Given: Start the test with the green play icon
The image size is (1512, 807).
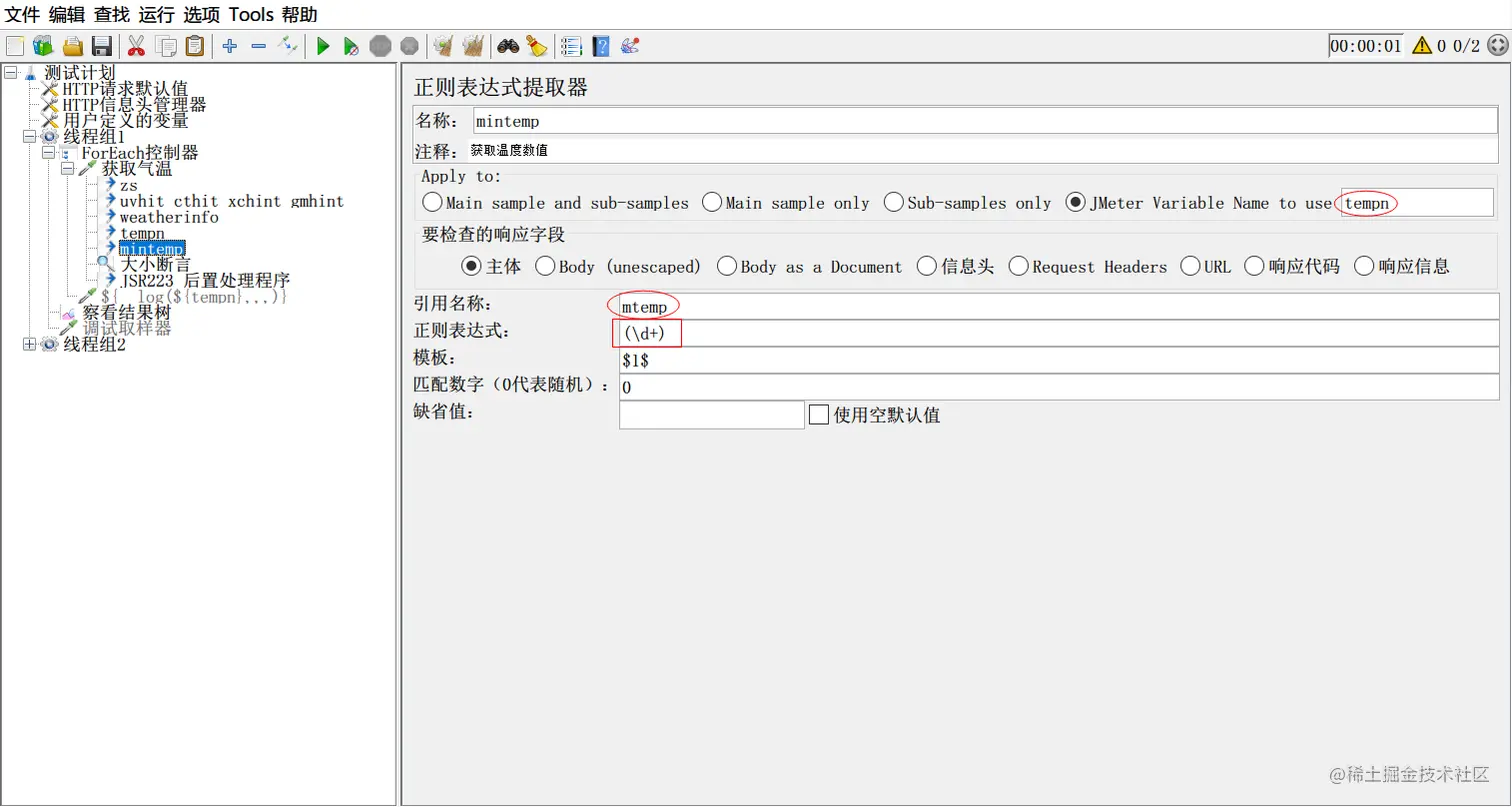Looking at the screenshot, I should pos(322,45).
